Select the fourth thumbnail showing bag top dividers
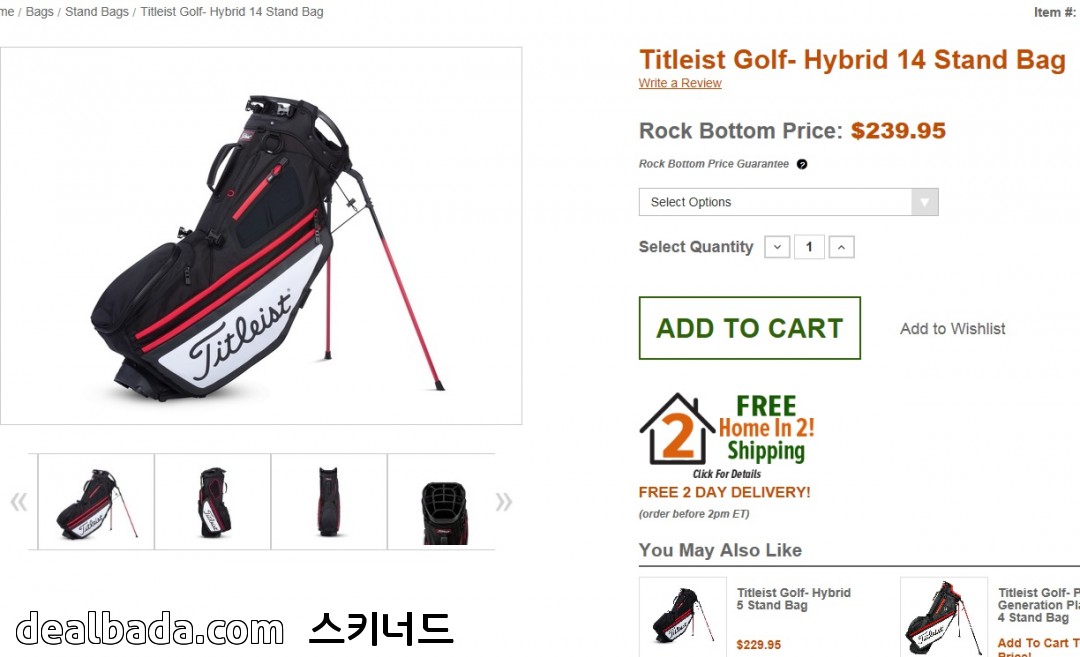 pyautogui.click(x=442, y=501)
